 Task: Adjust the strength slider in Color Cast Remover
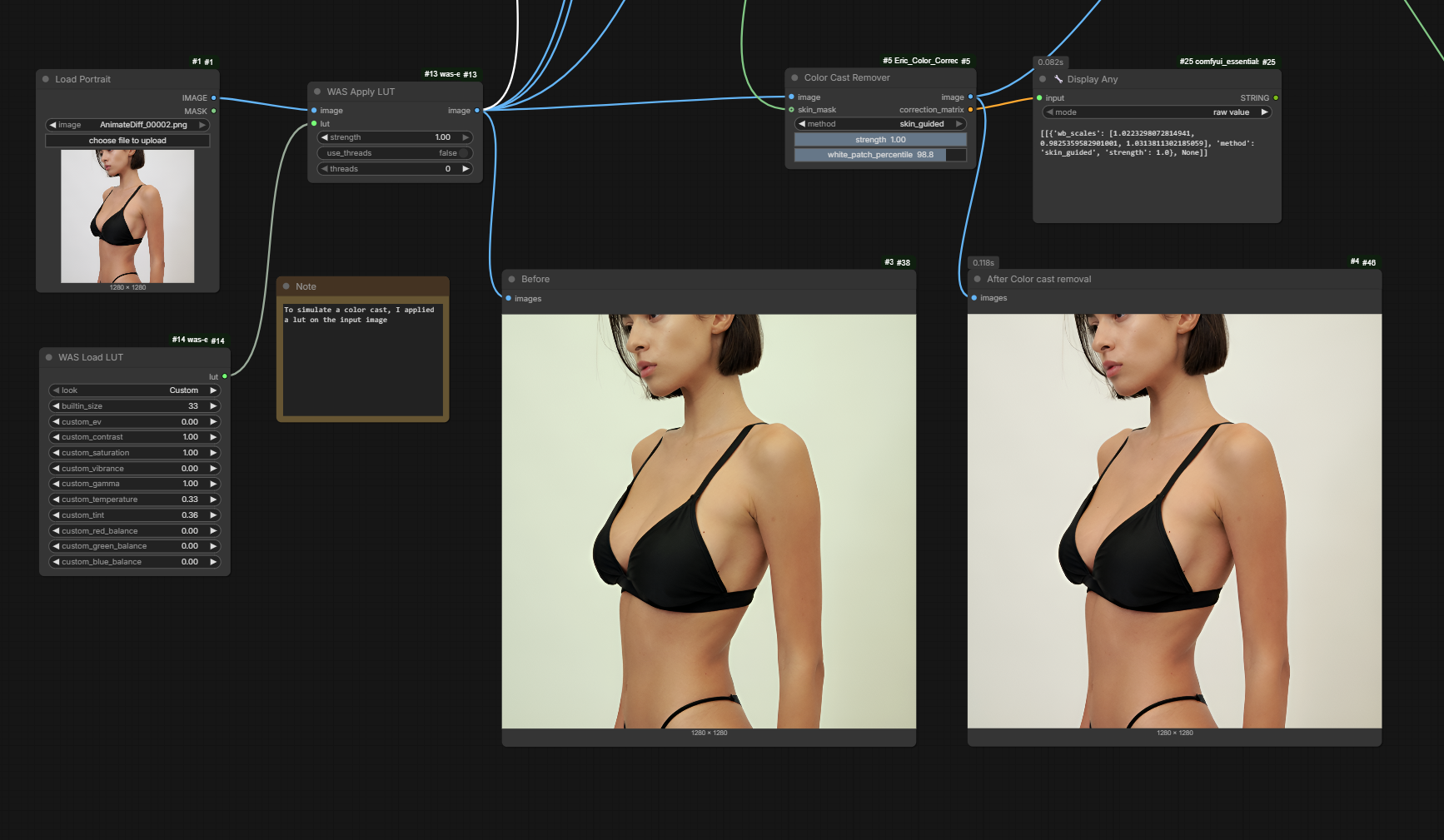(880, 140)
